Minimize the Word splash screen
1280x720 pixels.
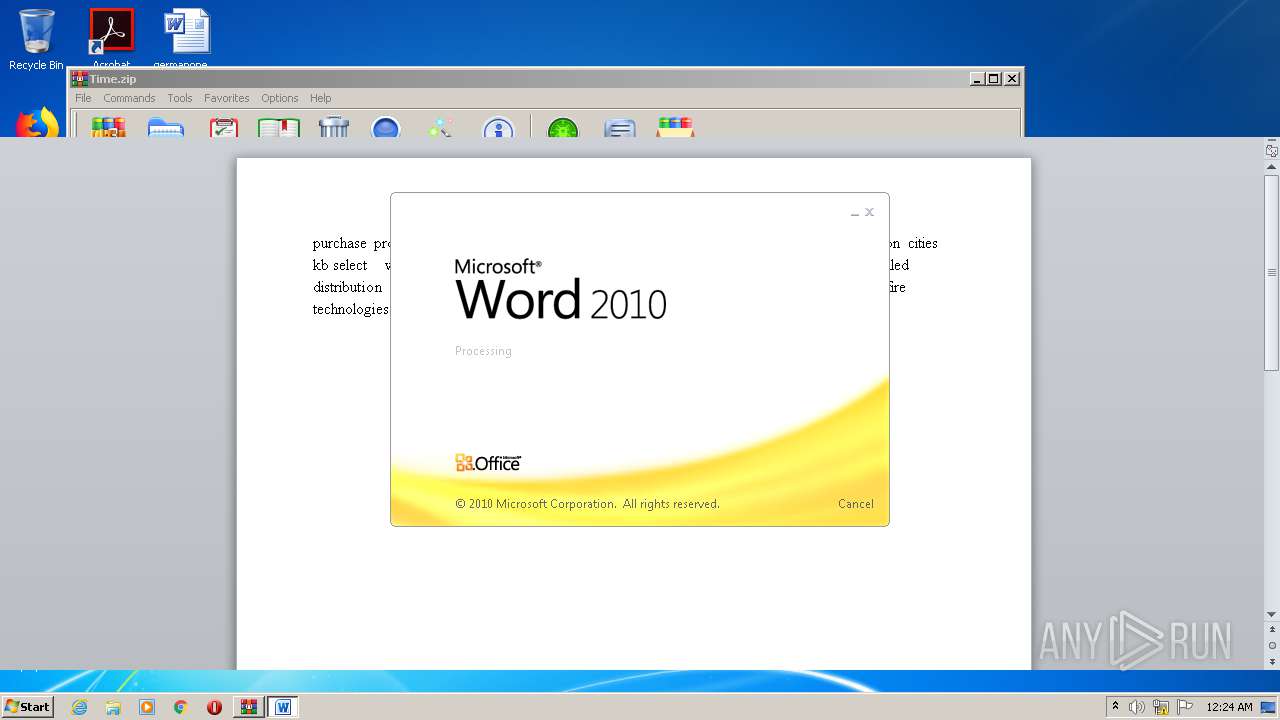(855, 213)
